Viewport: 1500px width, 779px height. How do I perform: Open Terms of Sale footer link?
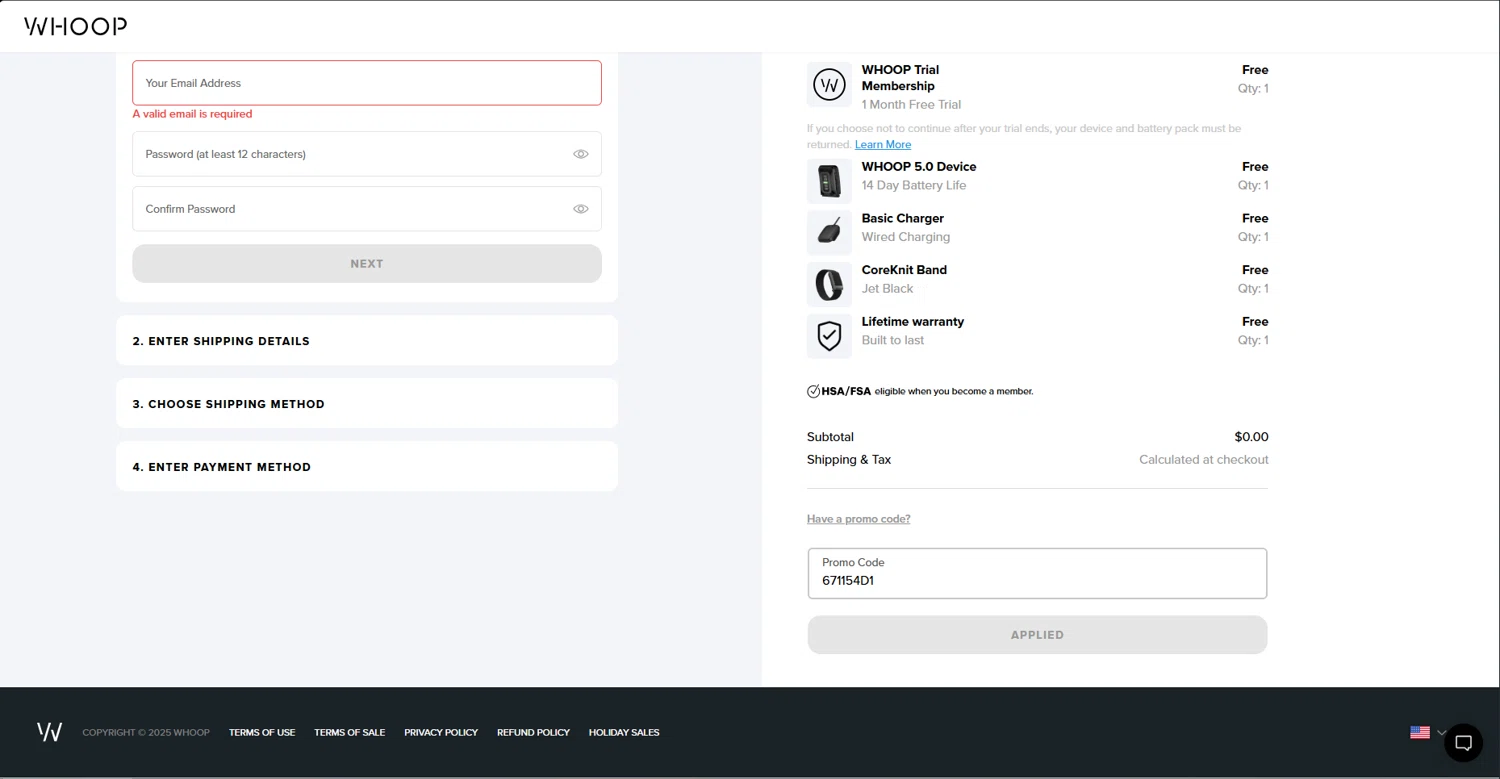(350, 733)
